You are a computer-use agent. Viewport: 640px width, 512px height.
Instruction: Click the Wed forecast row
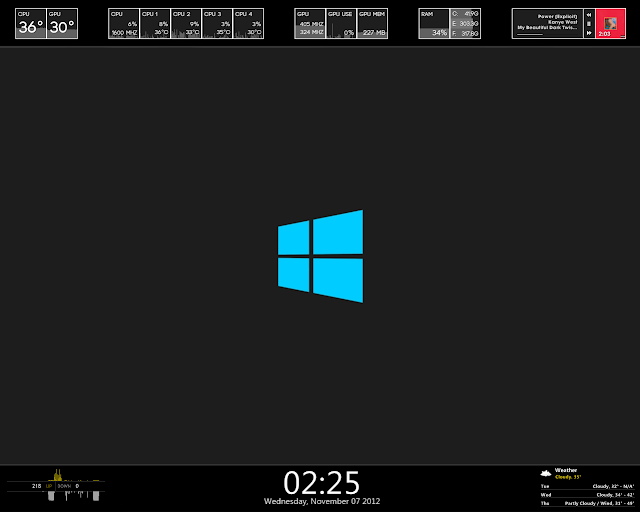(587, 495)
